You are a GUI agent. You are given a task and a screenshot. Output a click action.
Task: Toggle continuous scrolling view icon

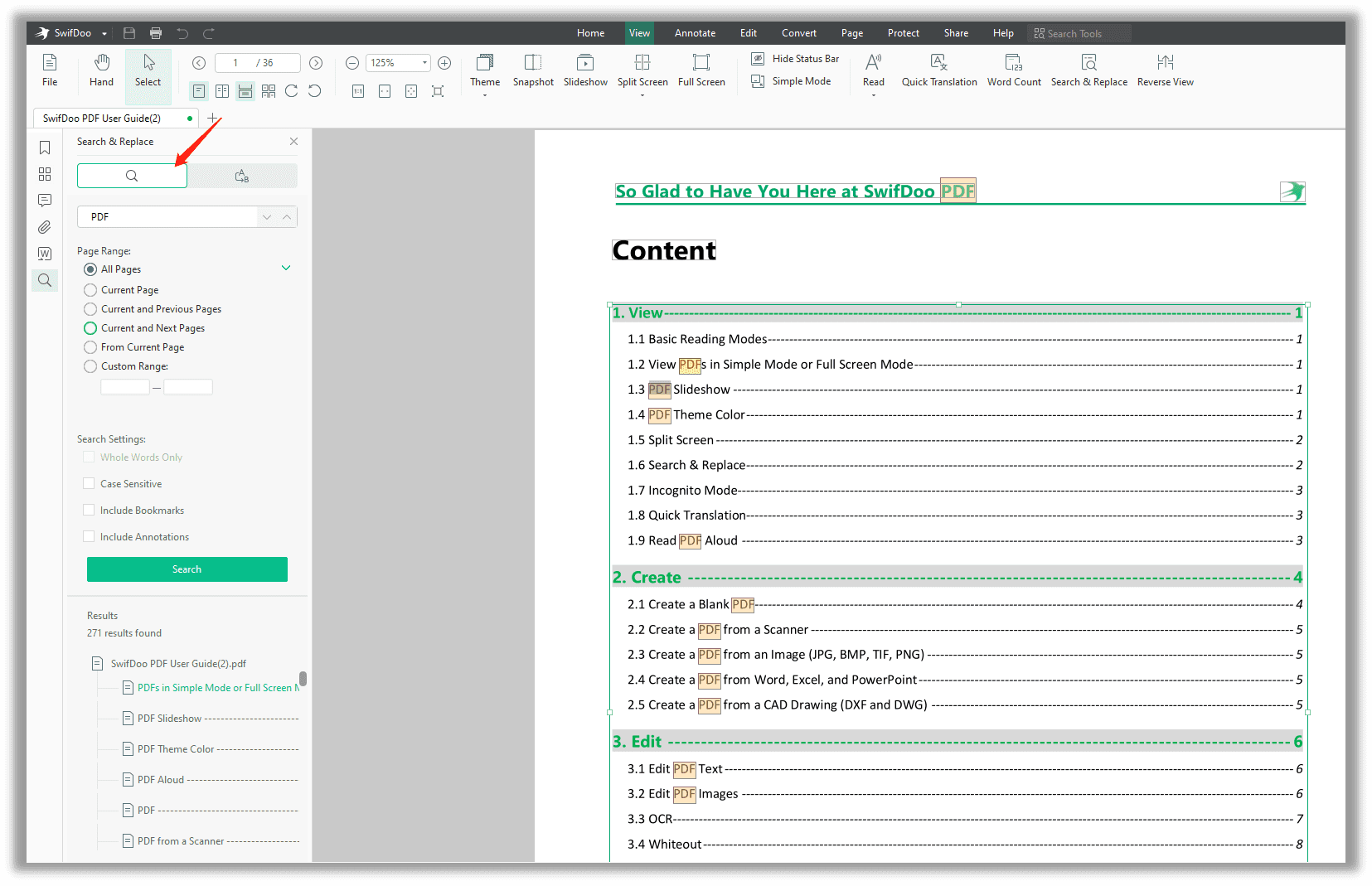pos(245,91)
